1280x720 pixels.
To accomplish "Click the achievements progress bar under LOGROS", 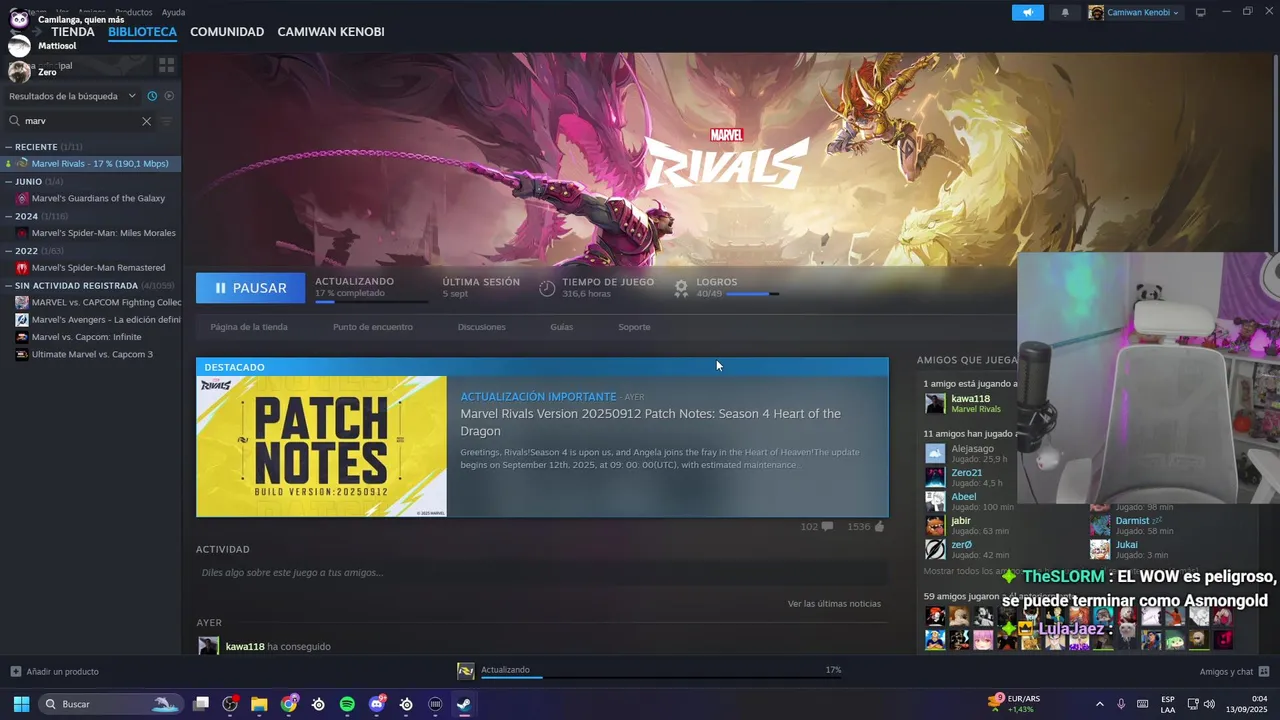I will 752,294.
